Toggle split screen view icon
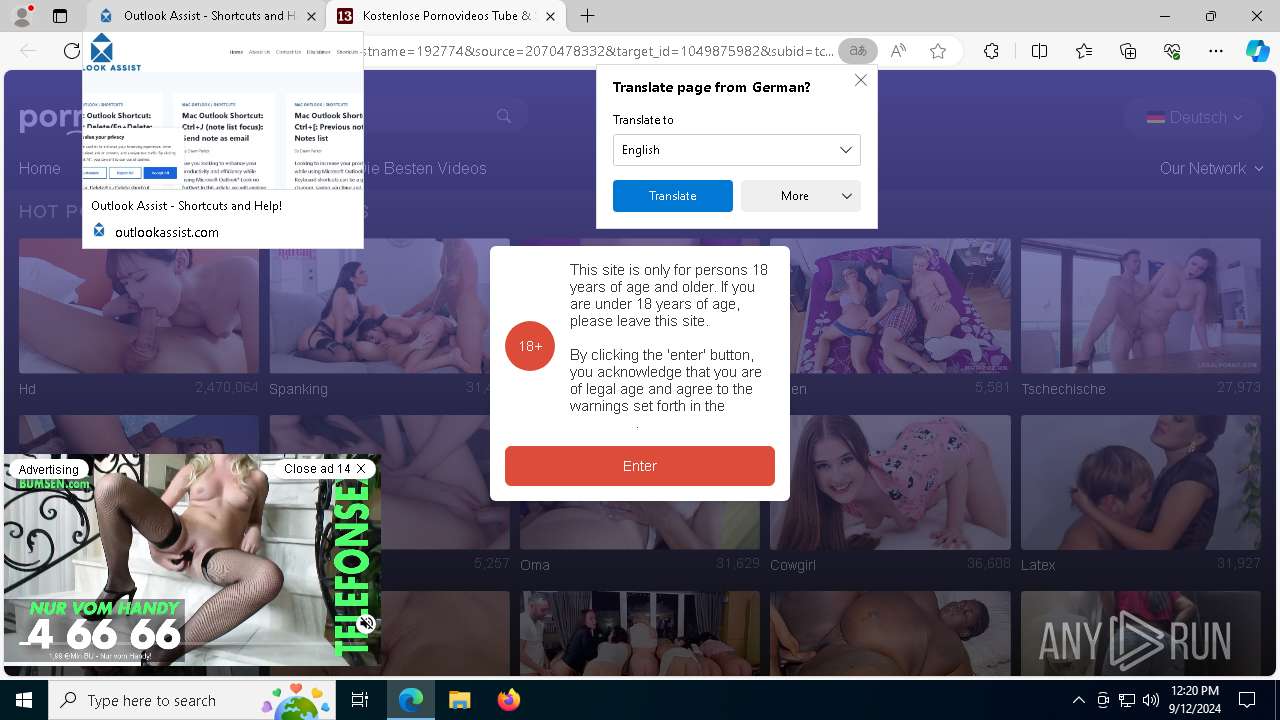 [x=1039, y=51]
